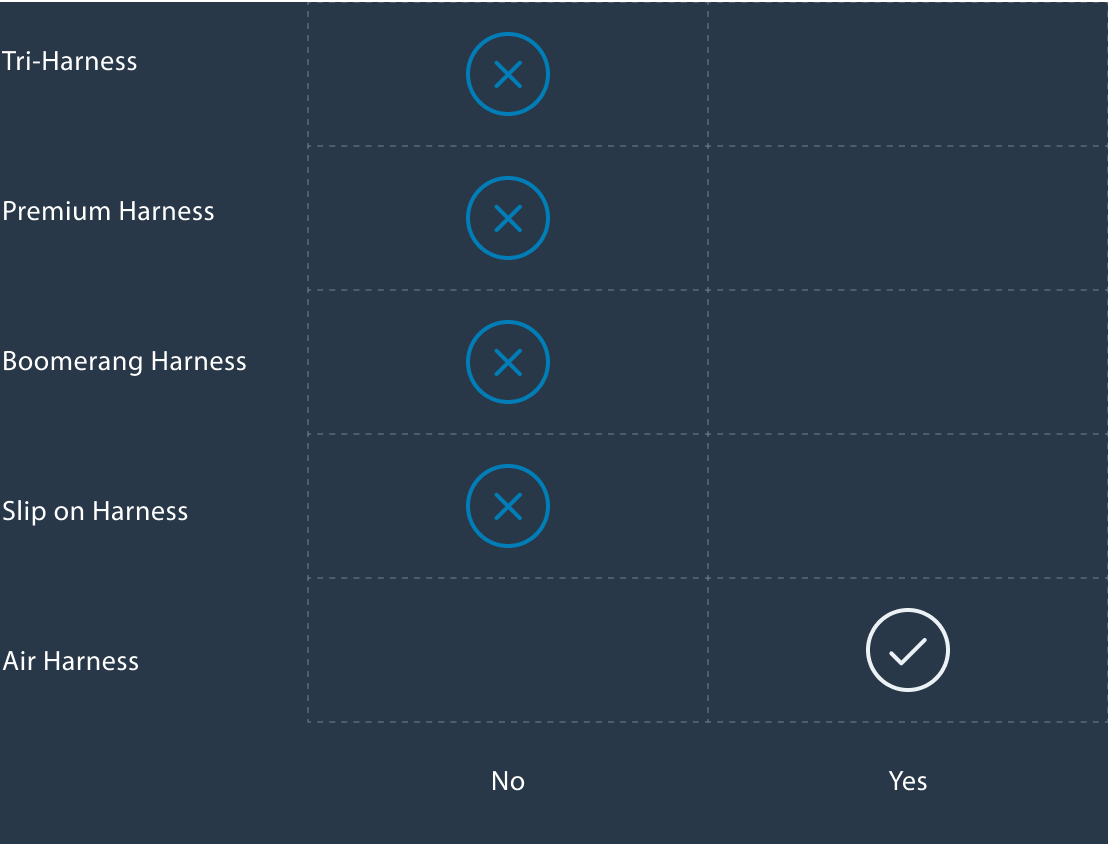Screen dimensions: 1109x844
Task: Select the Boomerang Harness row label
Action: (124, 361)
